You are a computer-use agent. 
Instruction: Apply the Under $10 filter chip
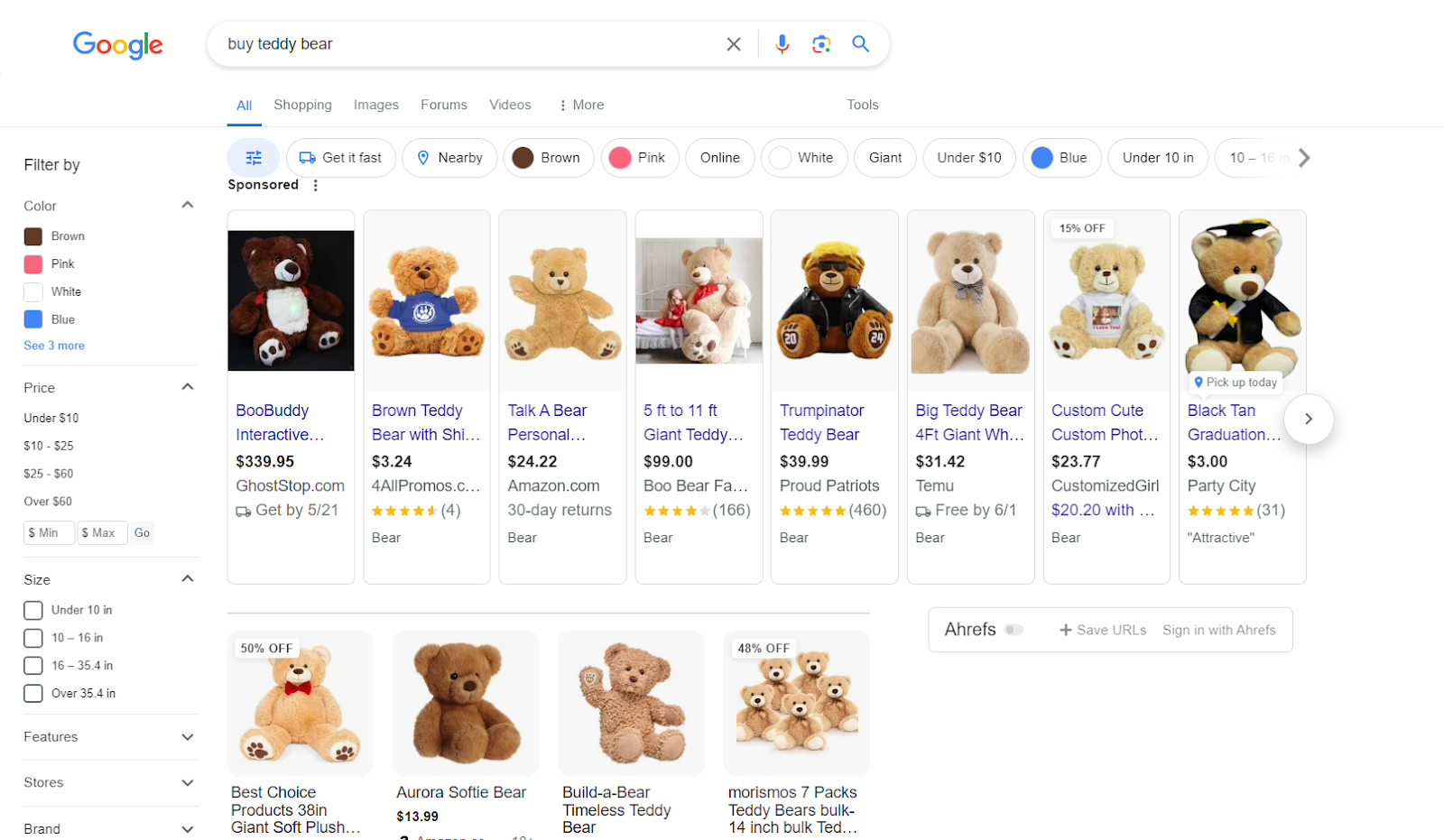pyautogui.click(x=969, y=158)
